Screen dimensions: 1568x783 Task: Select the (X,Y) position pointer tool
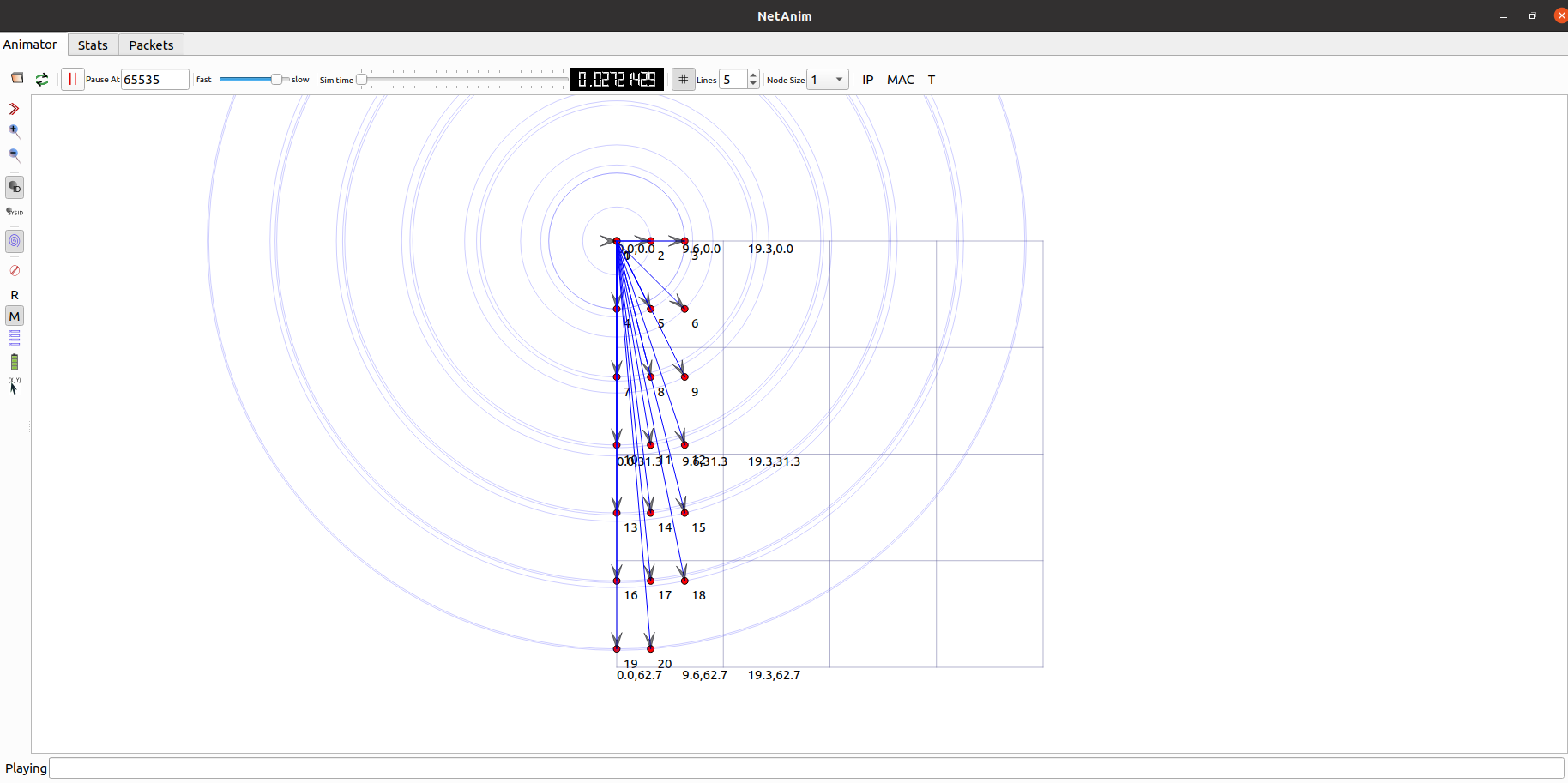coord(14,386)
